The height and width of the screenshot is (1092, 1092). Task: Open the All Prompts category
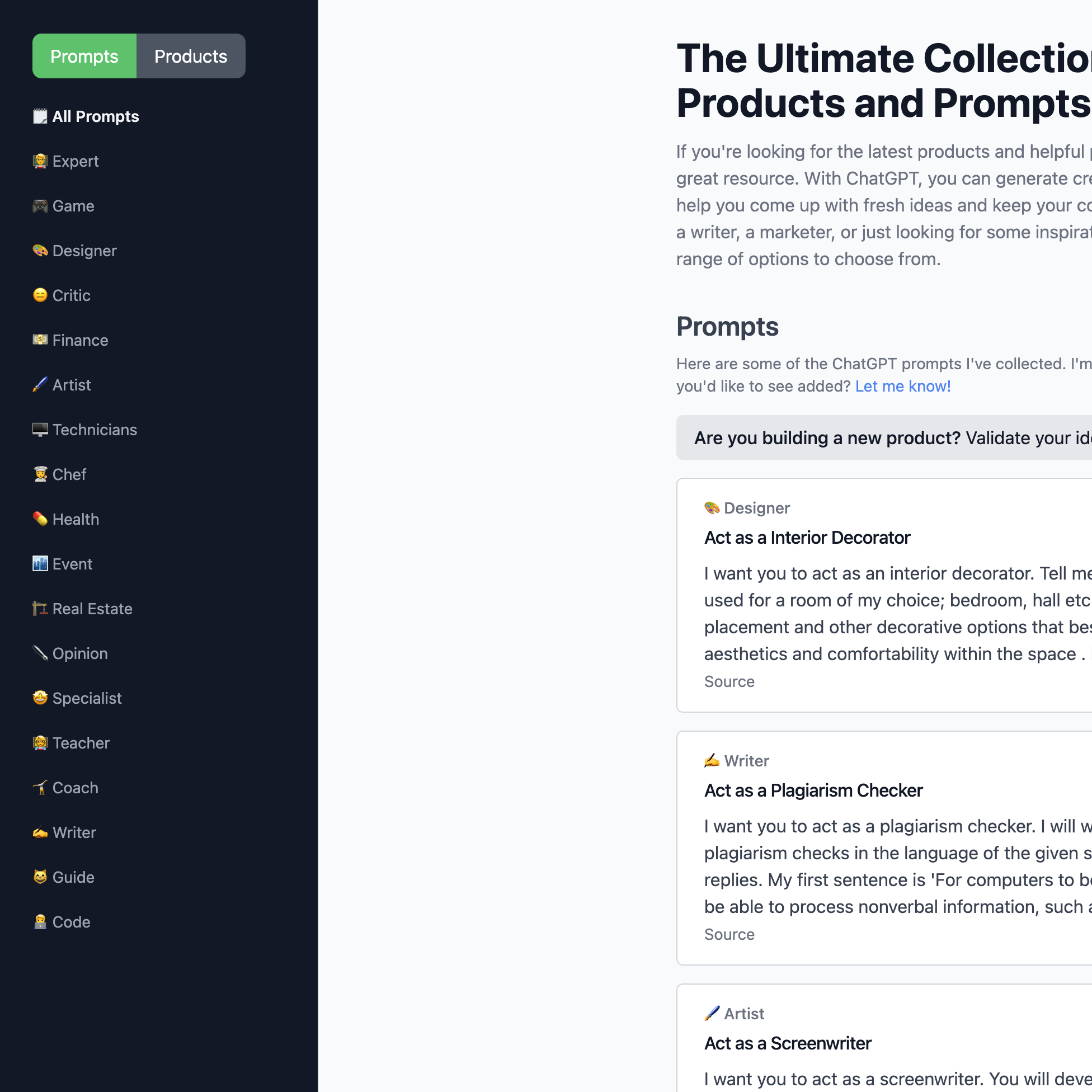86,116
